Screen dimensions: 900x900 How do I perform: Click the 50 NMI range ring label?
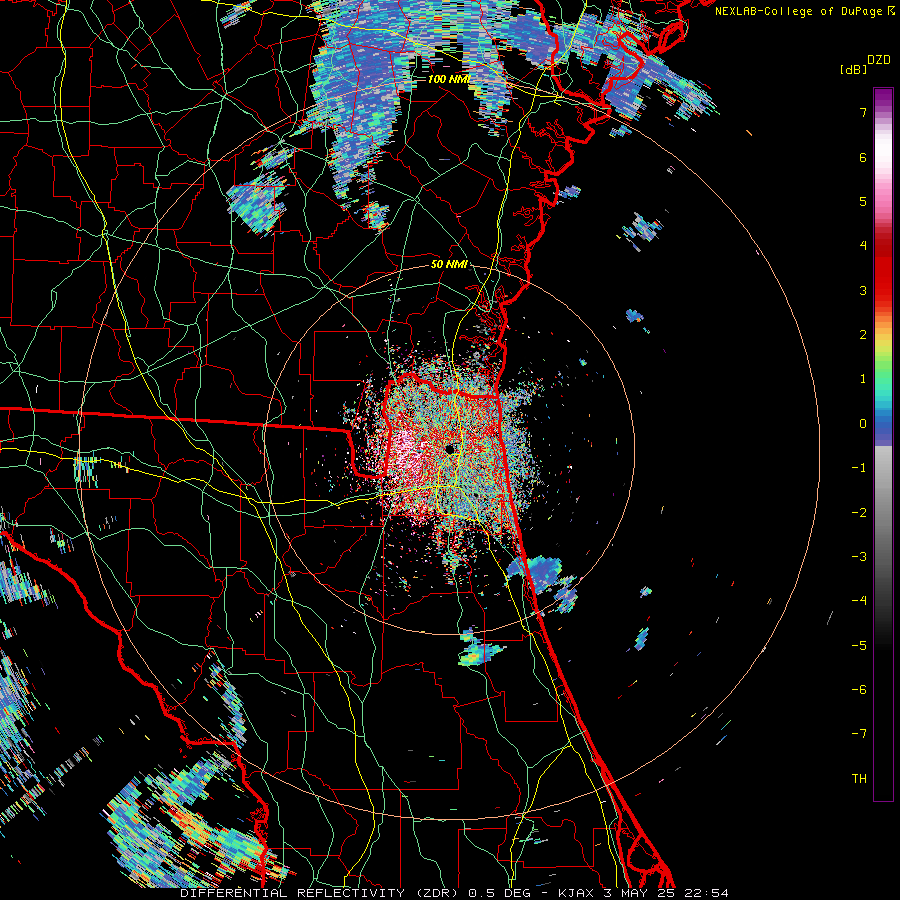pos(449,264)
